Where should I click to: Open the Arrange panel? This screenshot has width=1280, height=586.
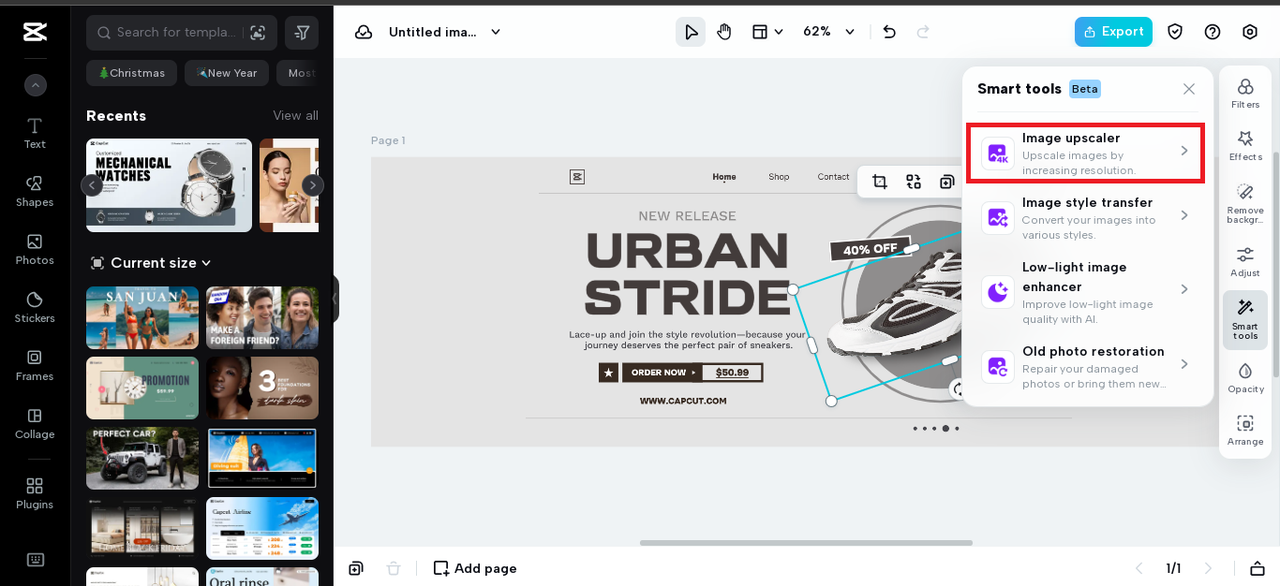pos(1245,430)
